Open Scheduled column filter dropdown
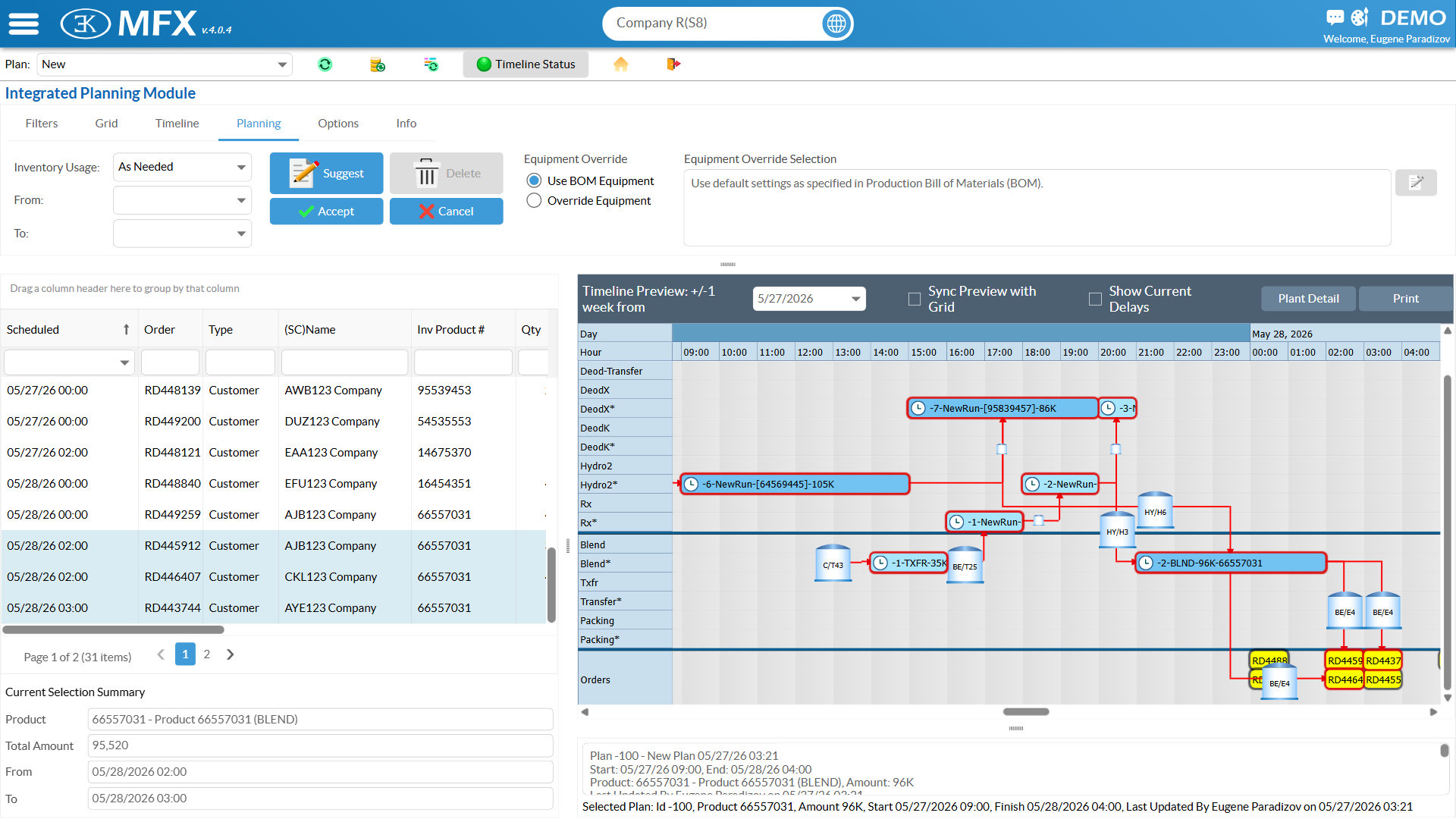The image size is (1456, 819). 124,362
